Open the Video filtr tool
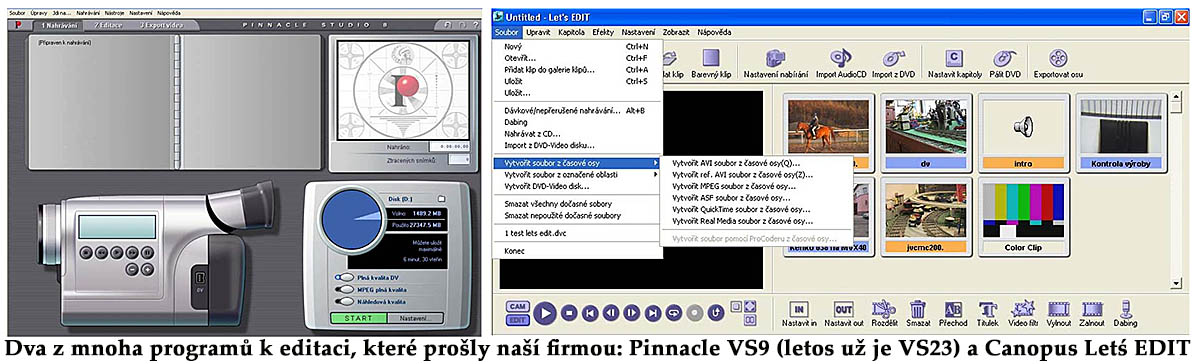1200x364 pixels. click(x=1024, y=313)
